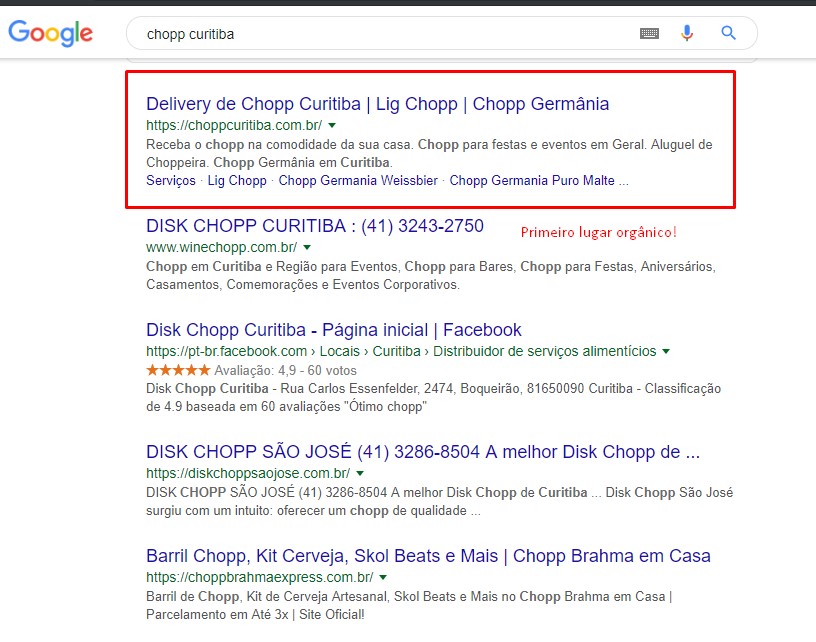
Task: Open voice search via the microphone icon
Action: 687,32
